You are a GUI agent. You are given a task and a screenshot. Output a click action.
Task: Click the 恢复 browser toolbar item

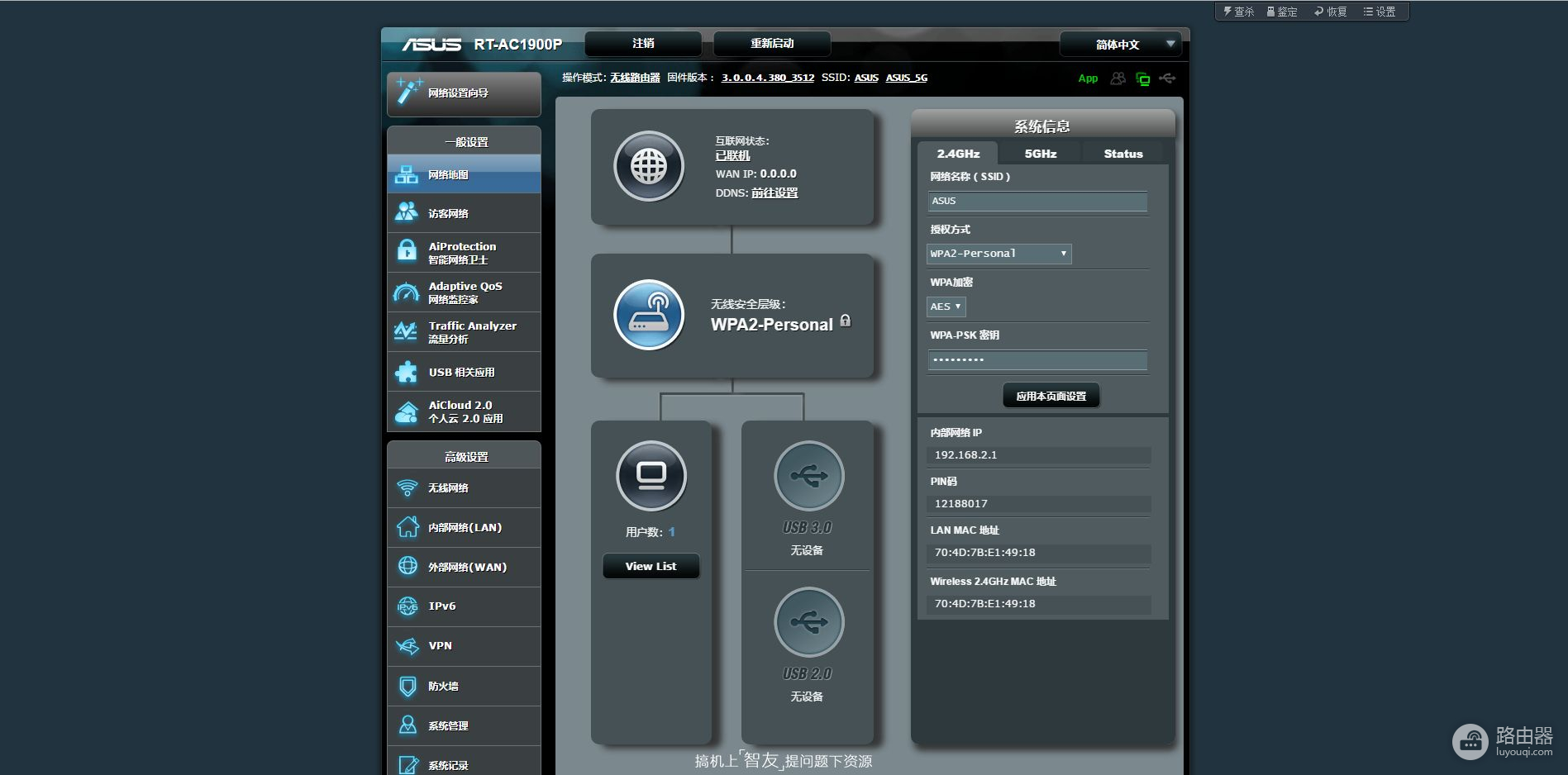pyautogui.click(x=1331, y=12)
